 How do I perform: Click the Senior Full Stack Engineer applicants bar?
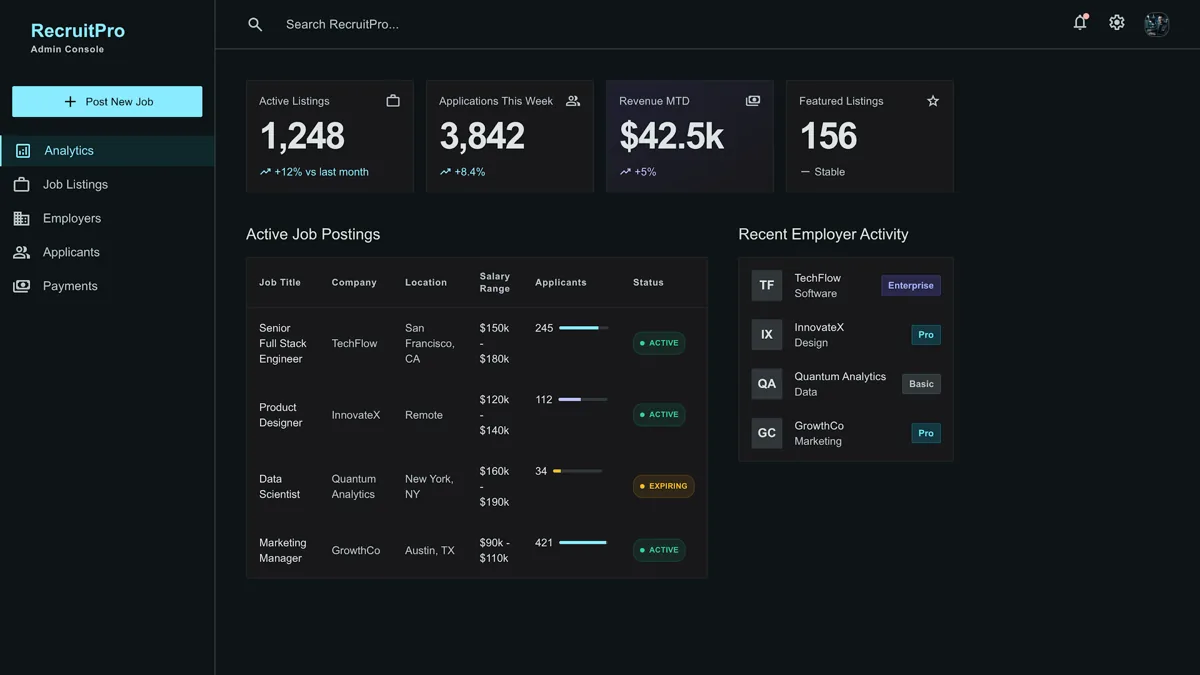click(x=584, y=328)
